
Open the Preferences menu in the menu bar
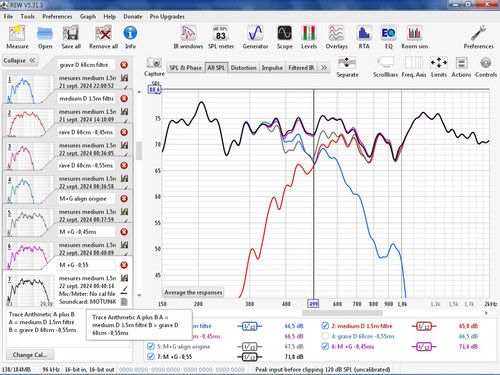click(x=57, y=16)
